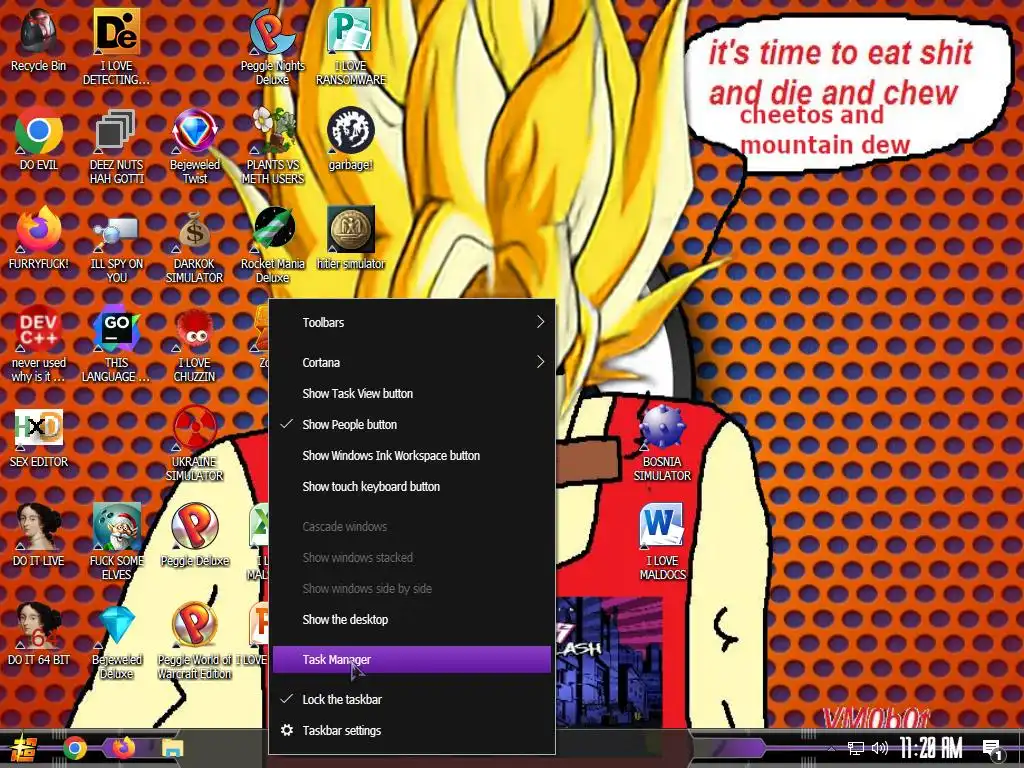Viewport: 1024px width, 768px height.
Task: Enable Show Windows Ink Workspace button
Action: pos(411,456)
